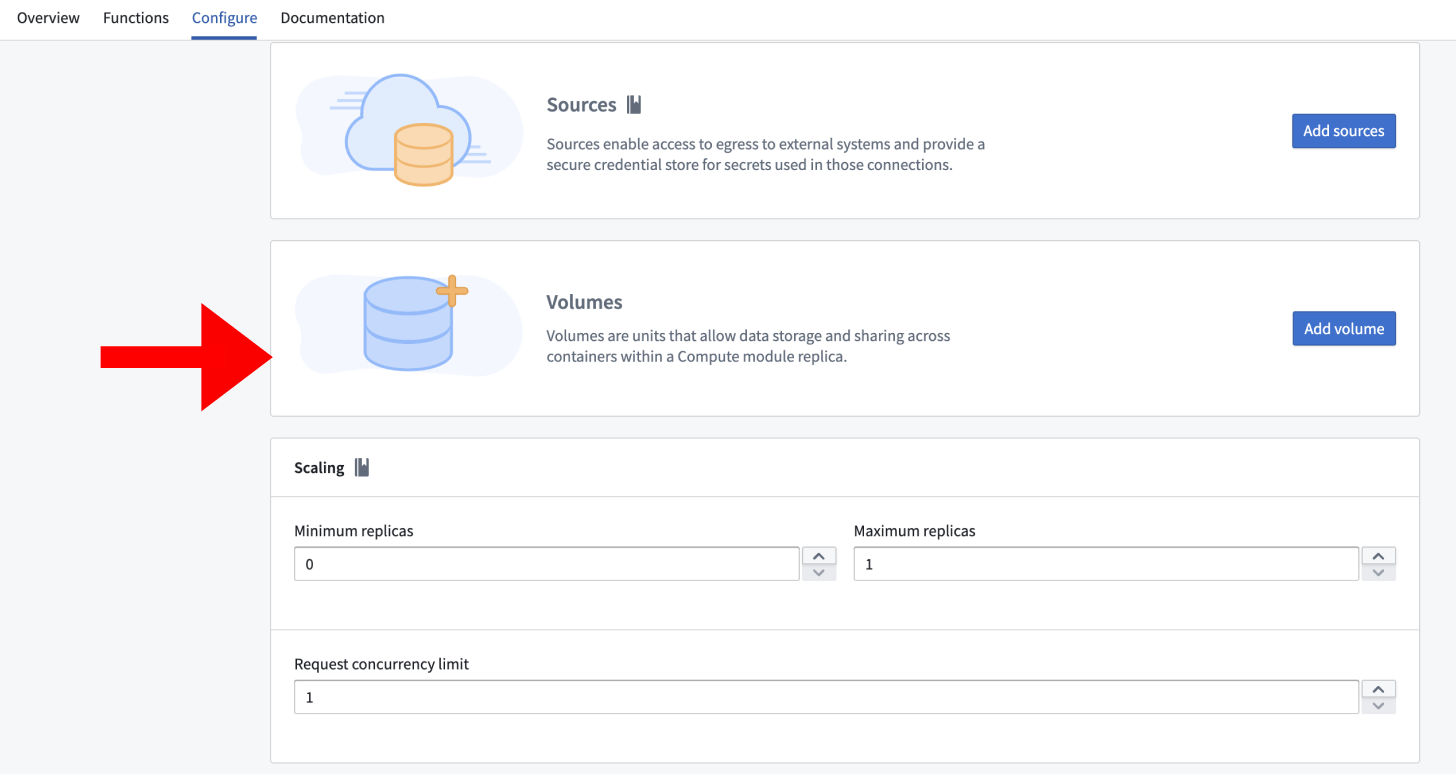Increment Minimum replicas using the up arrow
The height and width of the screenshot is (774, 1456).
point(819,556)
